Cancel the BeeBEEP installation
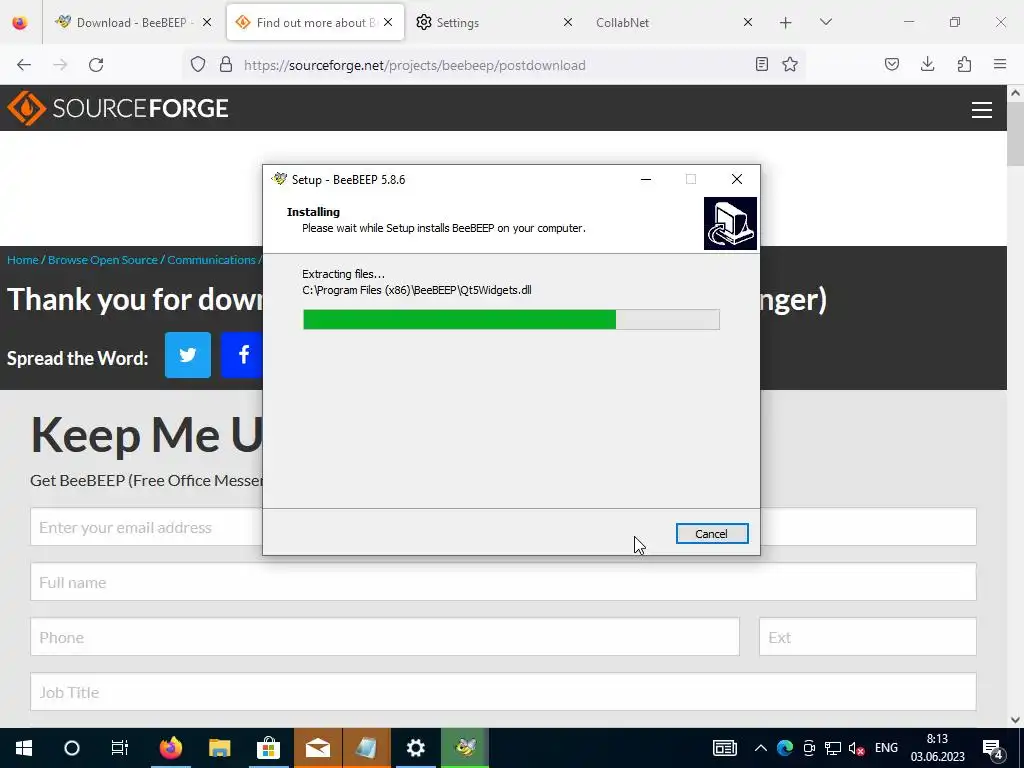 [x=712, y=534]
